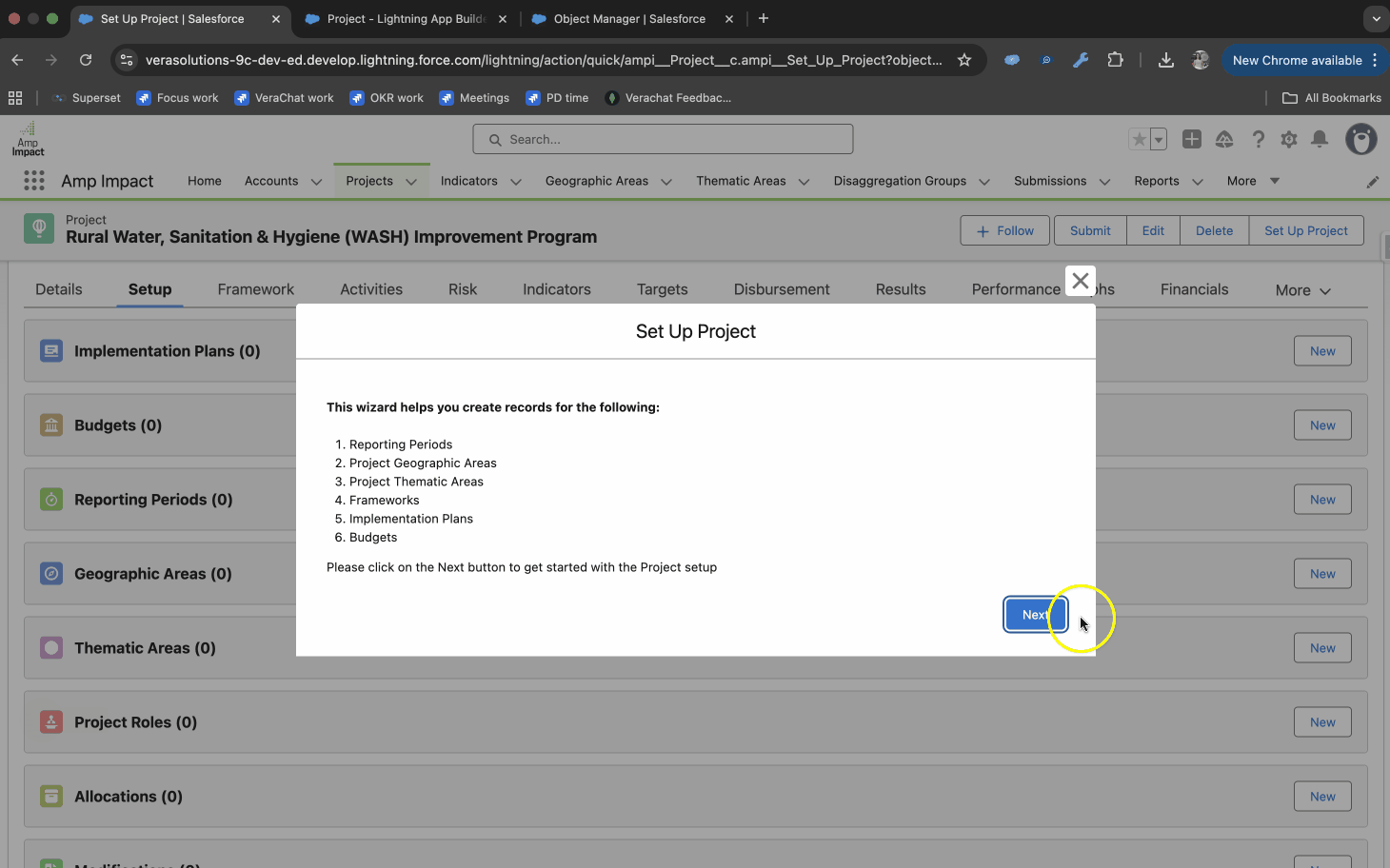The width and height of the screenshot is (1390, 868).
Task: Click New for Implementation Plans
Action: tap(1321, 351)
